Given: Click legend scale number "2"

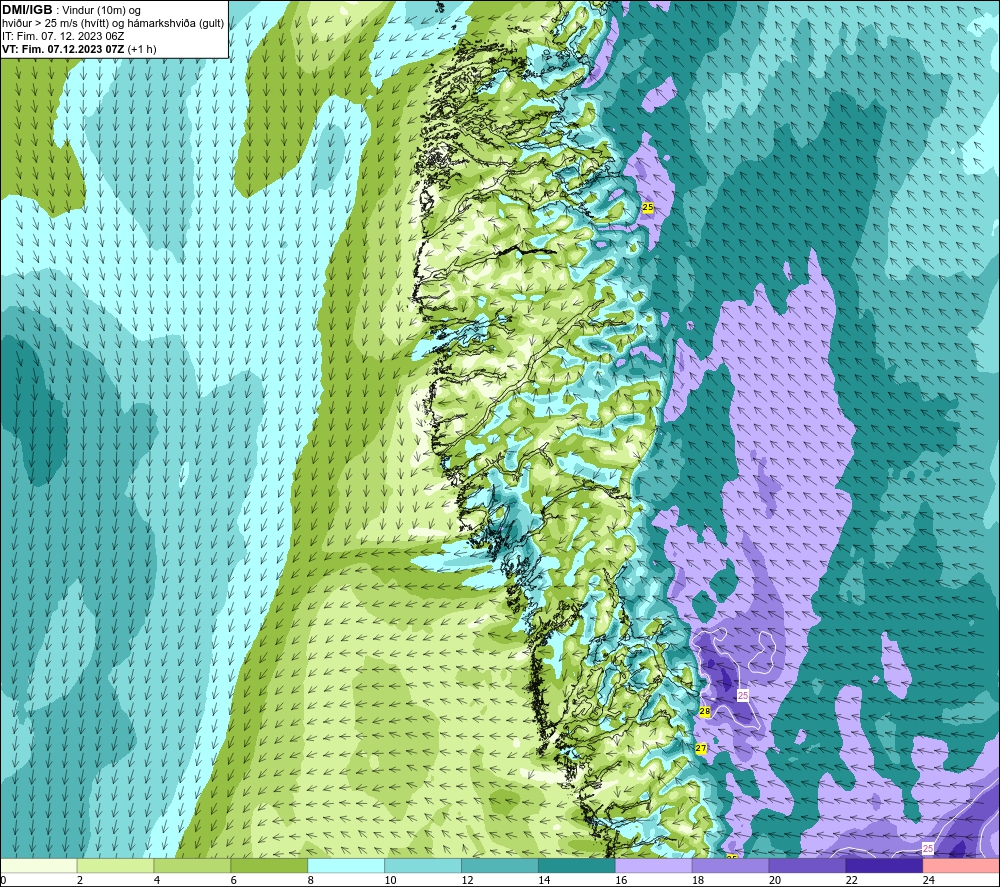Looking at the screenshot, I should [x=80, y=880].
